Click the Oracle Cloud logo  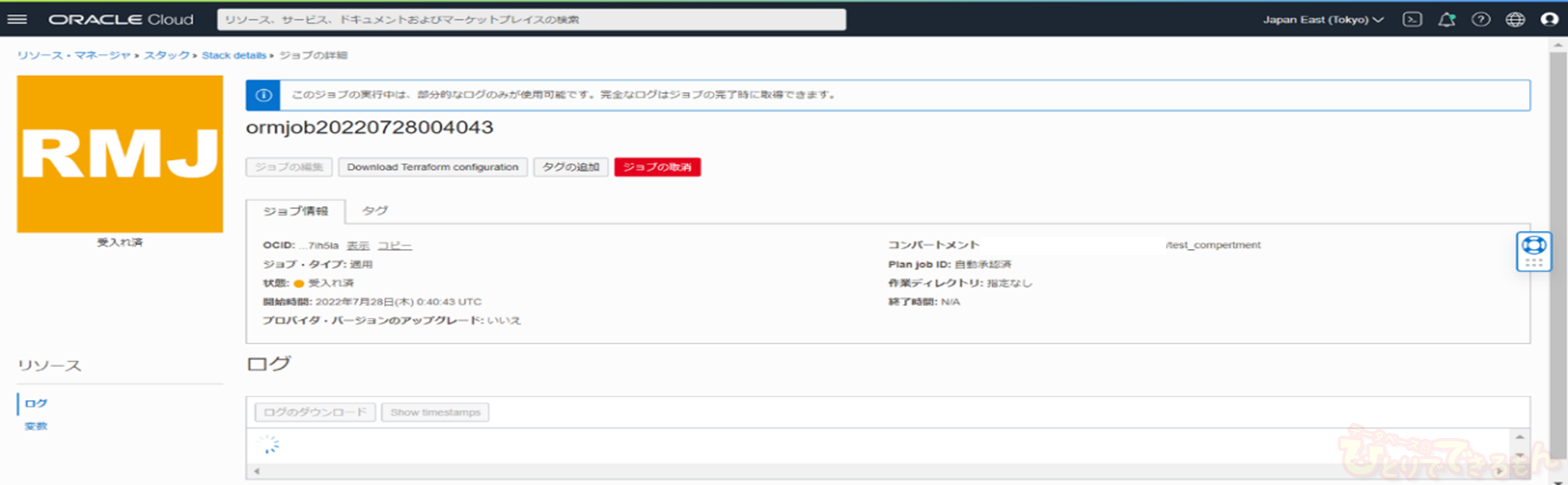click(x=121, y=19)
